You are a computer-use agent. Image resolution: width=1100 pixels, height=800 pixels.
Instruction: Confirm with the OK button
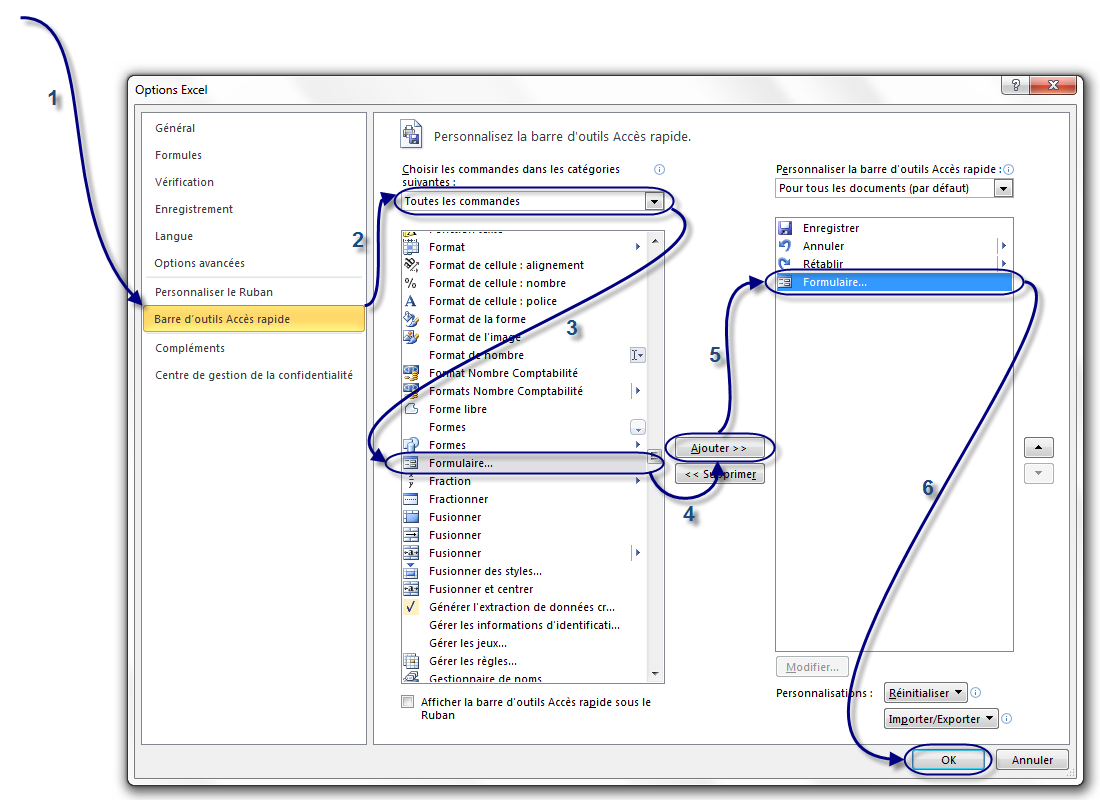[948, 760]
